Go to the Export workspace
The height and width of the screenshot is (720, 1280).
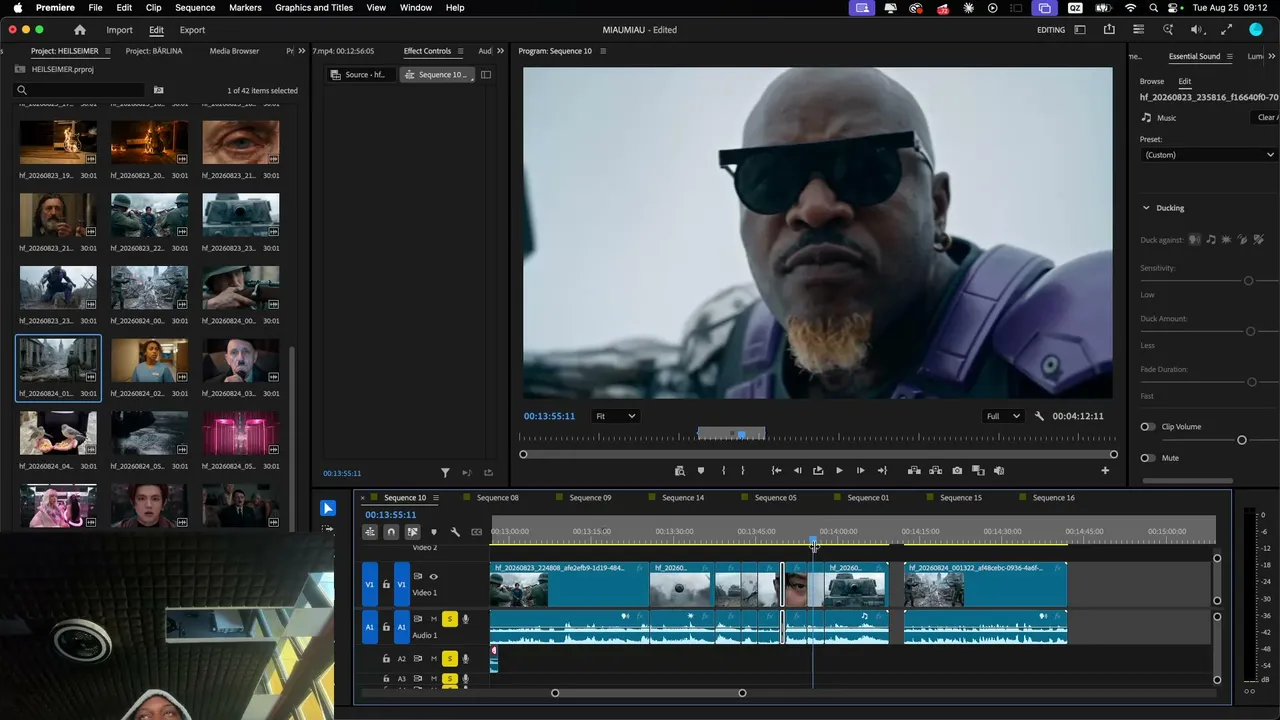point(192,30)
